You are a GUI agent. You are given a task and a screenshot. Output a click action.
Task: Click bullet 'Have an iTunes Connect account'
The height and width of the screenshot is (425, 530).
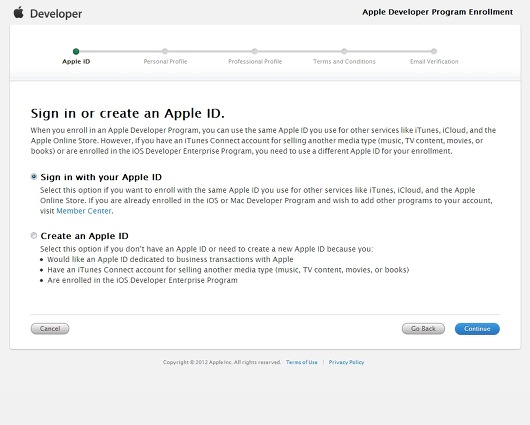(228, 270)
